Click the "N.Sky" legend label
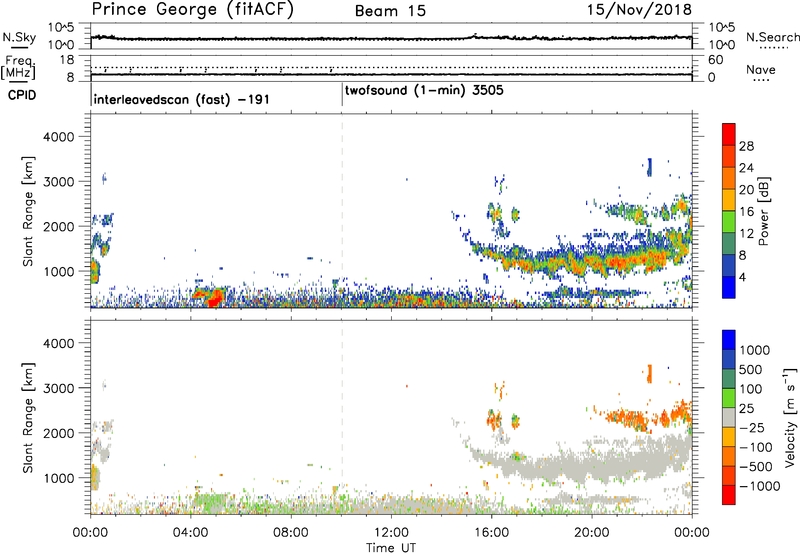800x554 pixels. [x=19, y=37]
